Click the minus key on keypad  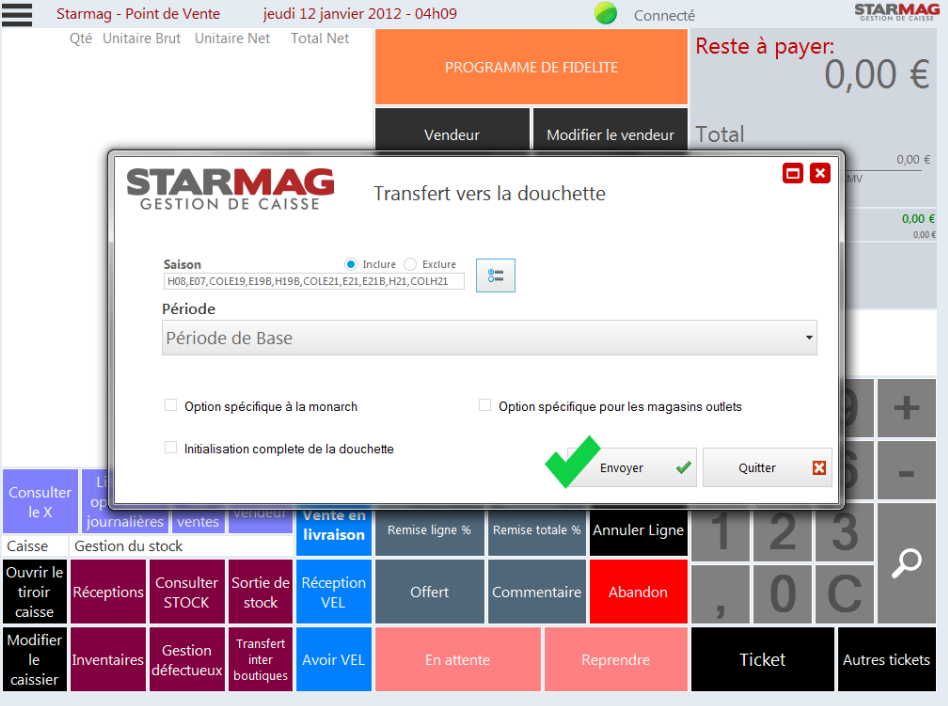click(x=906, y=470)
